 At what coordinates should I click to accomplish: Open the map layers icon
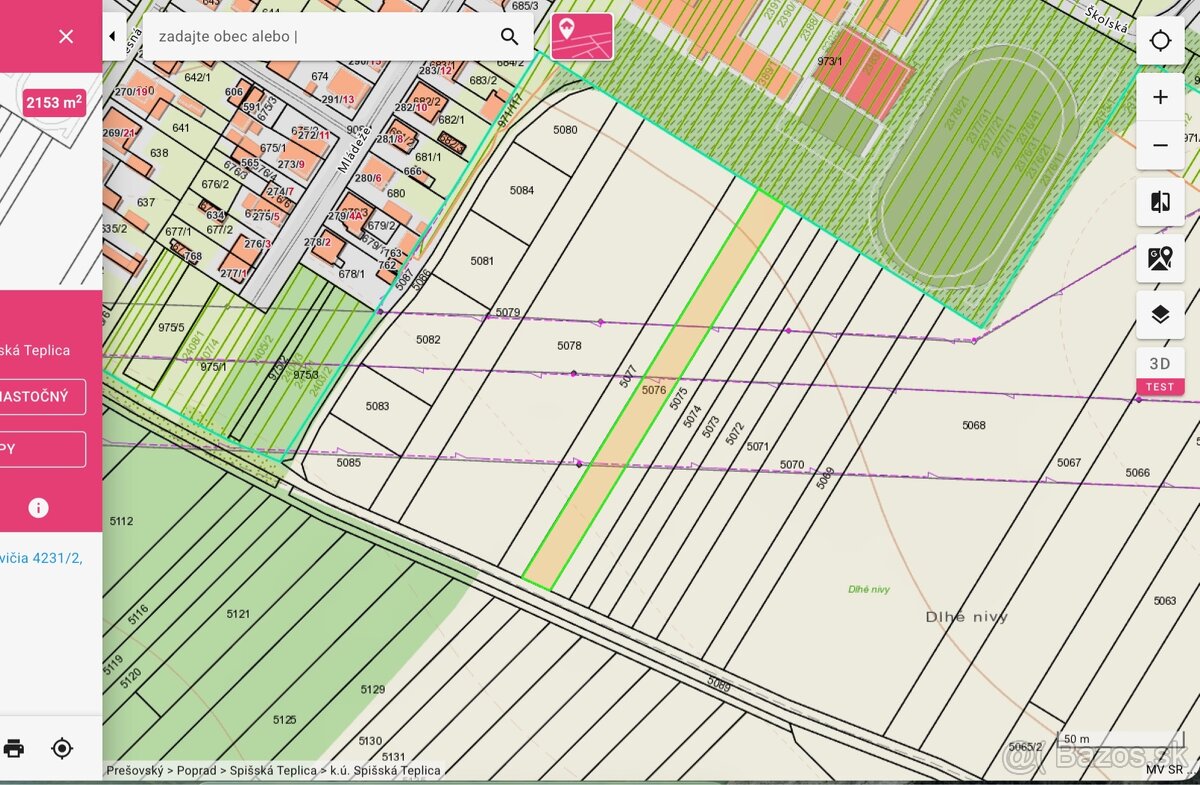coord(1160,315)
